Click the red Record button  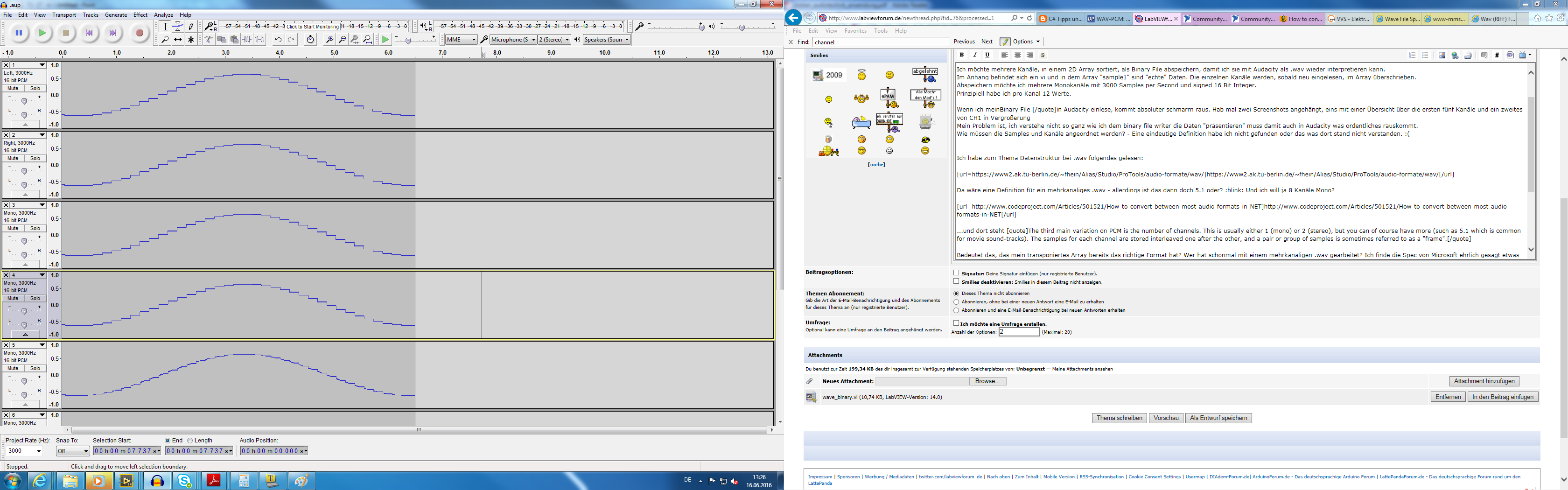click(140, 33)
